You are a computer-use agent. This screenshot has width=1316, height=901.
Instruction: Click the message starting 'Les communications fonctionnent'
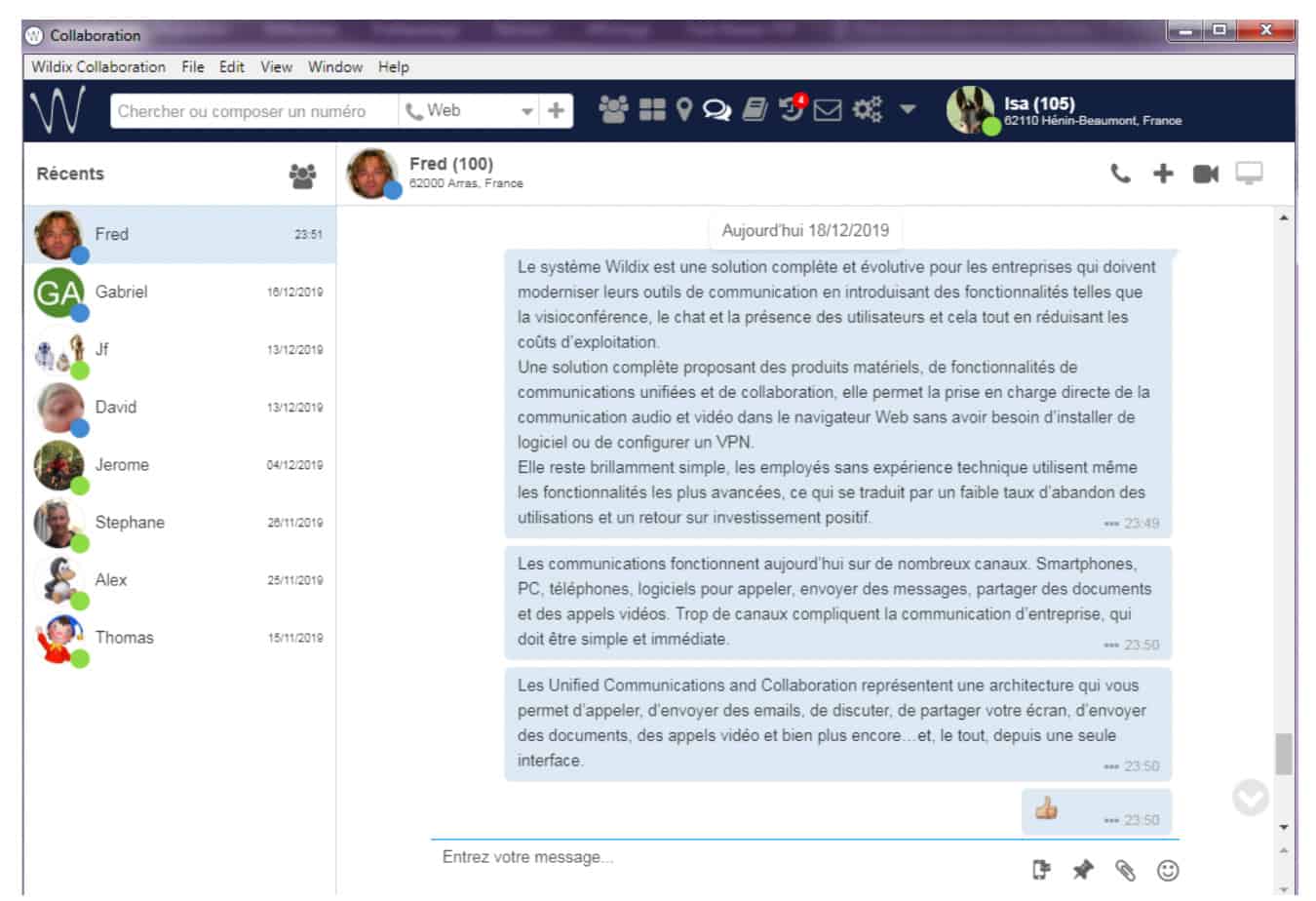point(838,601)
